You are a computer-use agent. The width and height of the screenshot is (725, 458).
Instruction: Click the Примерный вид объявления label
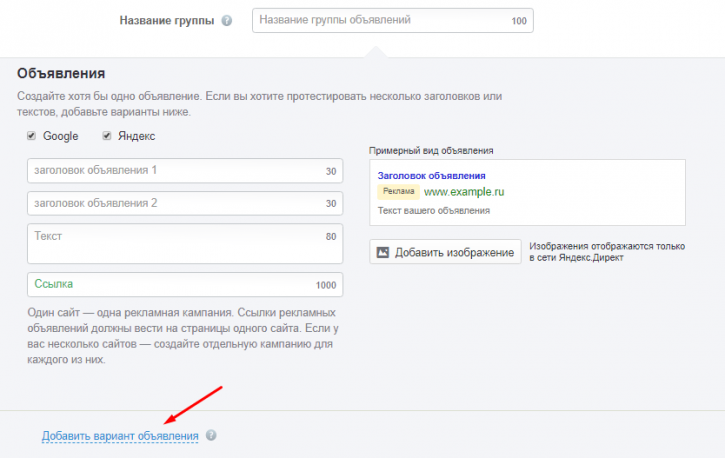point(431,151)
